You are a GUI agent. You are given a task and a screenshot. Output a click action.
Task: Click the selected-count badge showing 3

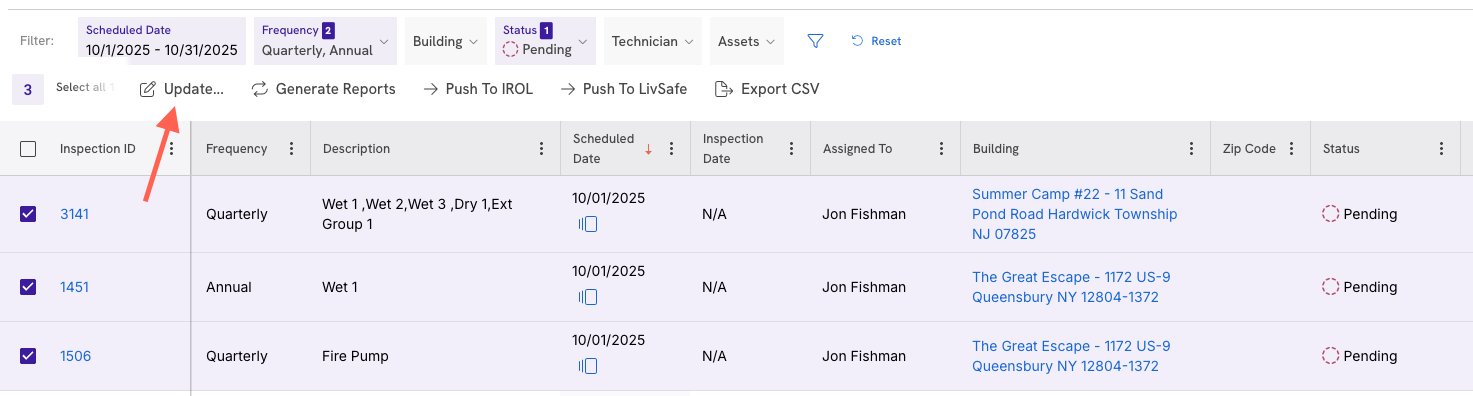[27, 89]
